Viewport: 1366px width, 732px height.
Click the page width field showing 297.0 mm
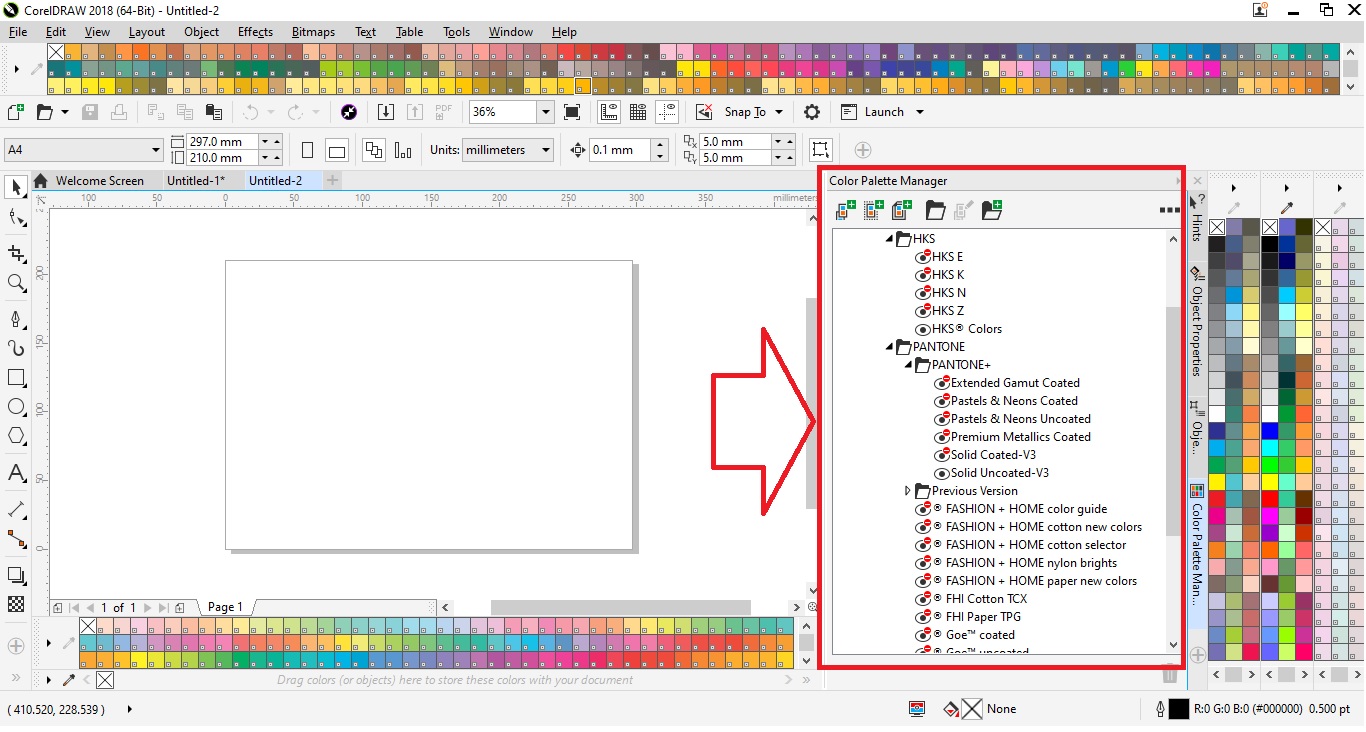(223, 142)
